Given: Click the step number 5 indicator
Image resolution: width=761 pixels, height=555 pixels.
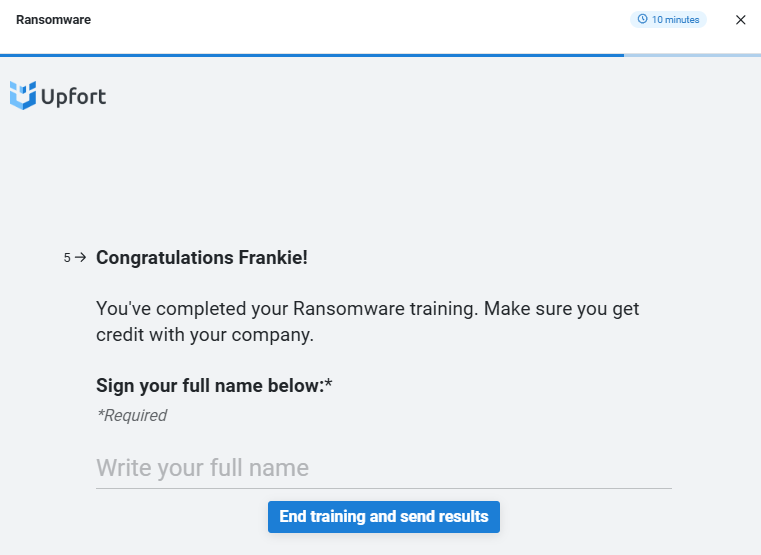Looking at the screenshot, I should (67, 258).
